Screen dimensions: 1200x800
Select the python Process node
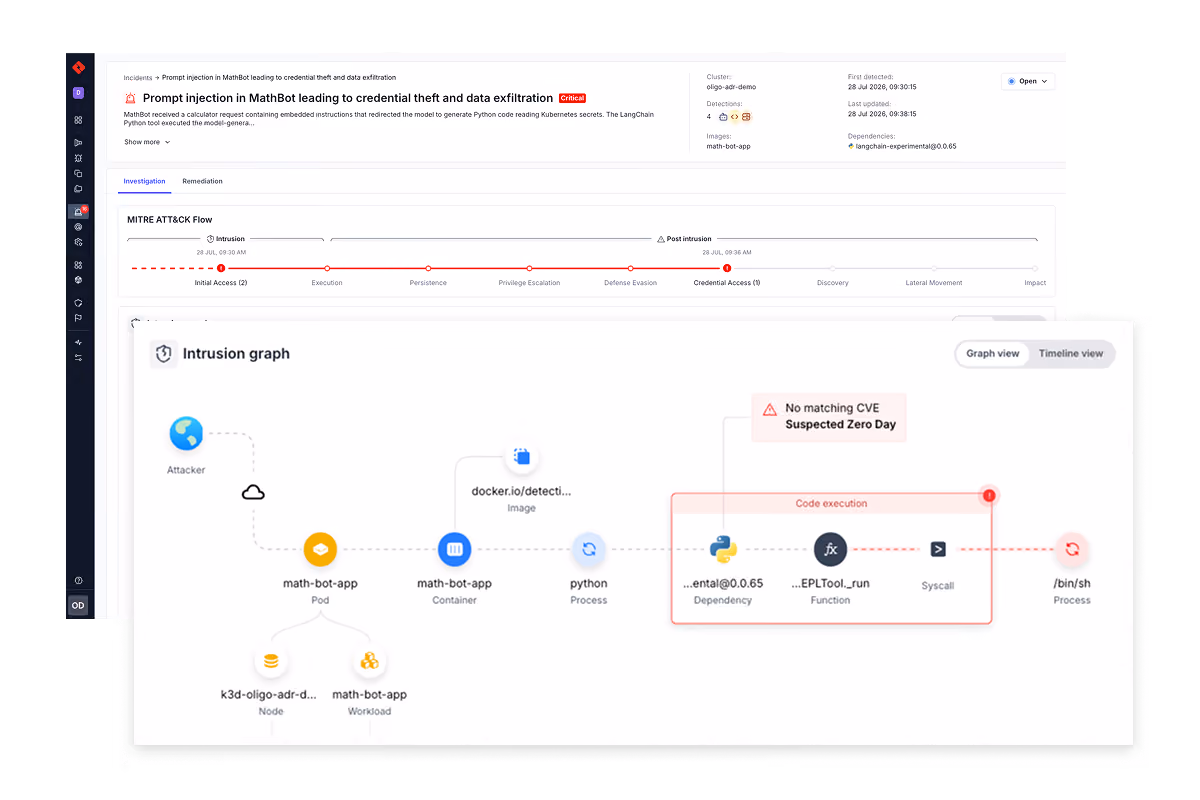tap(588, 549)
